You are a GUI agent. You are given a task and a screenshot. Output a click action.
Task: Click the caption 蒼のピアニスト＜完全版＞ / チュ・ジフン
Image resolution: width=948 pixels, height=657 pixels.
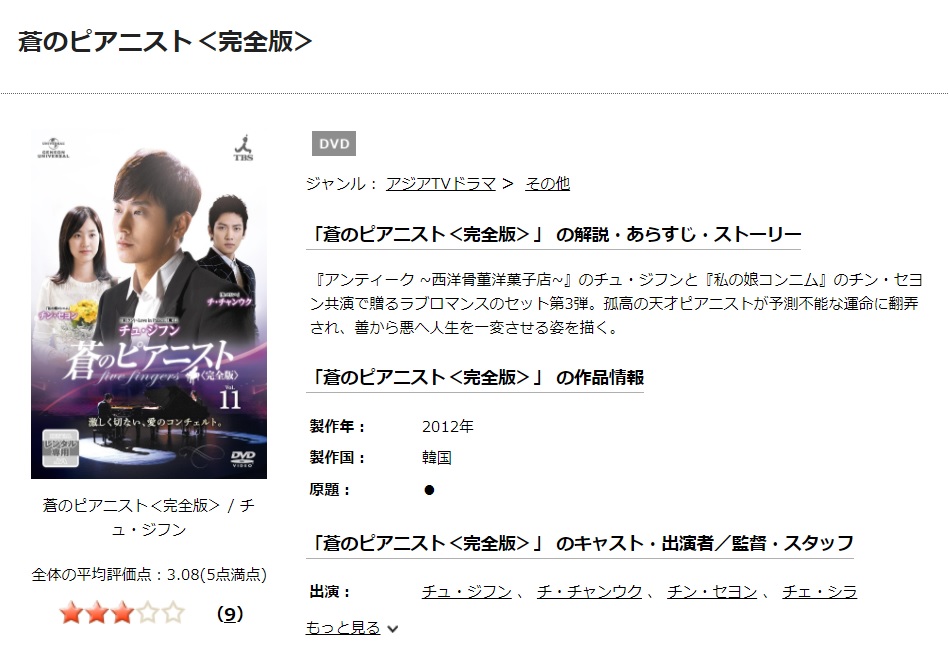[x=149, y=517]
